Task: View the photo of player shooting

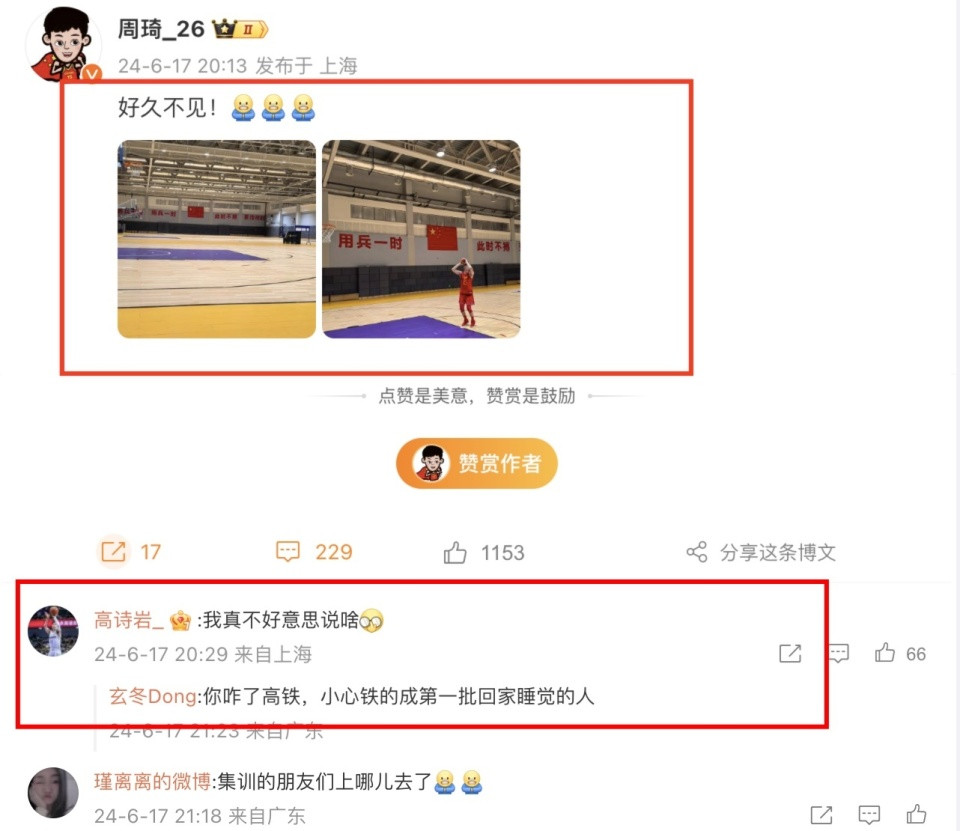Action: coord(421,239)
